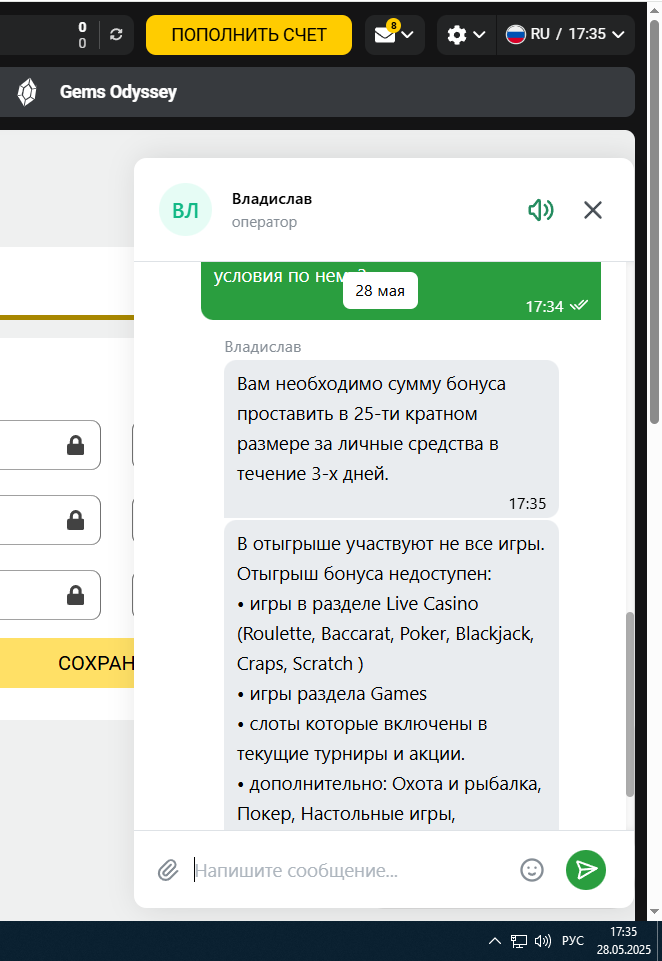
Task: Click the СОХРАН save button
Action: pyautogui.click(x=67, y=663)
